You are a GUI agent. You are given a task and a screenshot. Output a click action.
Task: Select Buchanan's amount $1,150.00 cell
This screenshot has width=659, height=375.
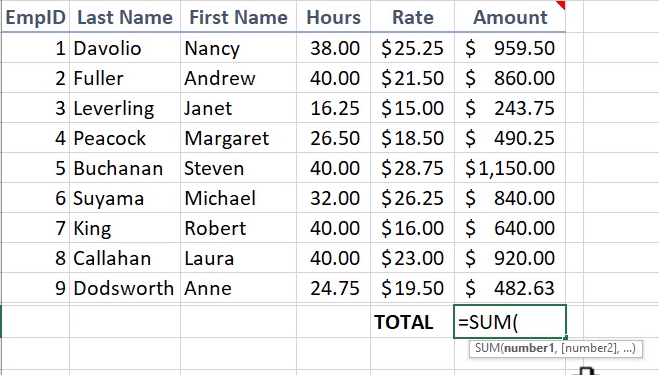click(510, 168)
